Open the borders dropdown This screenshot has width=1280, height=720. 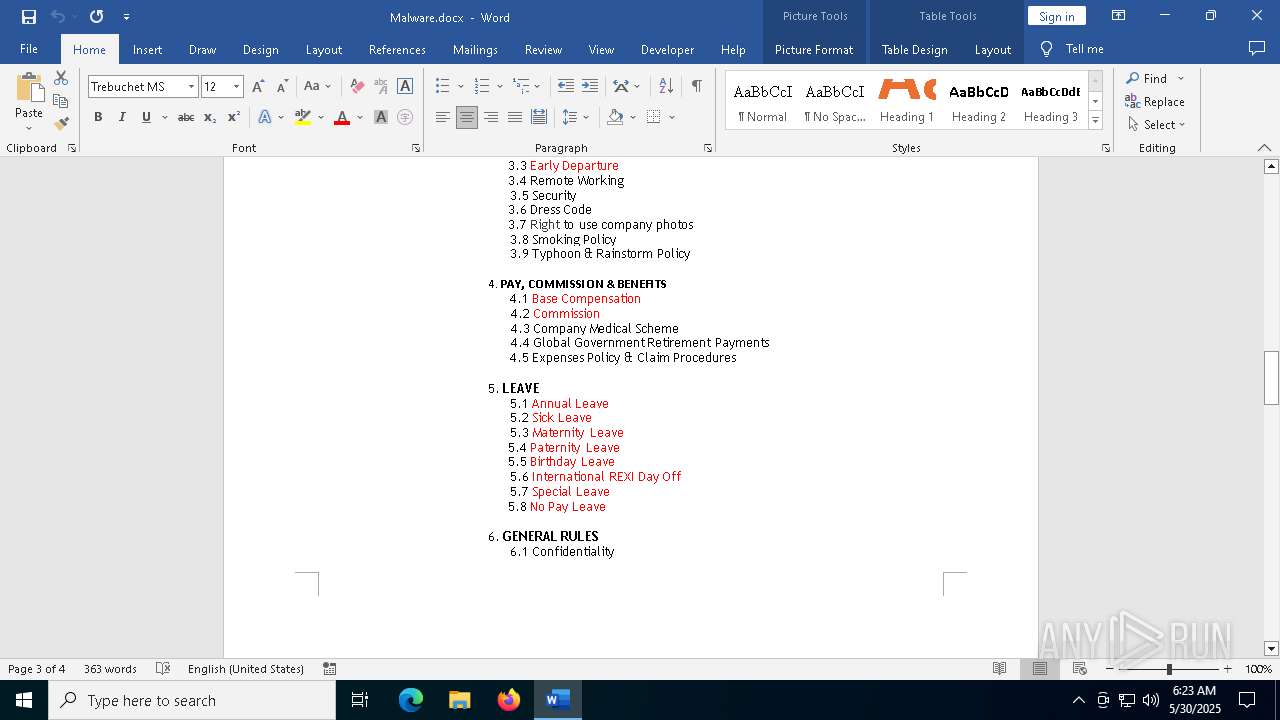tap(672, 118)
